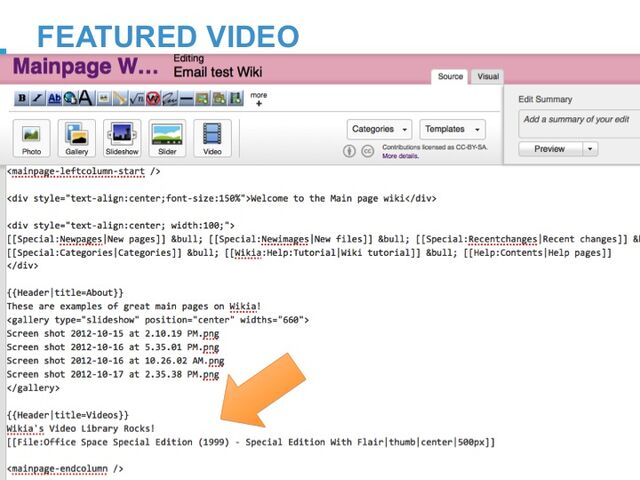Click the closing gallery tag line

point(33,388)
